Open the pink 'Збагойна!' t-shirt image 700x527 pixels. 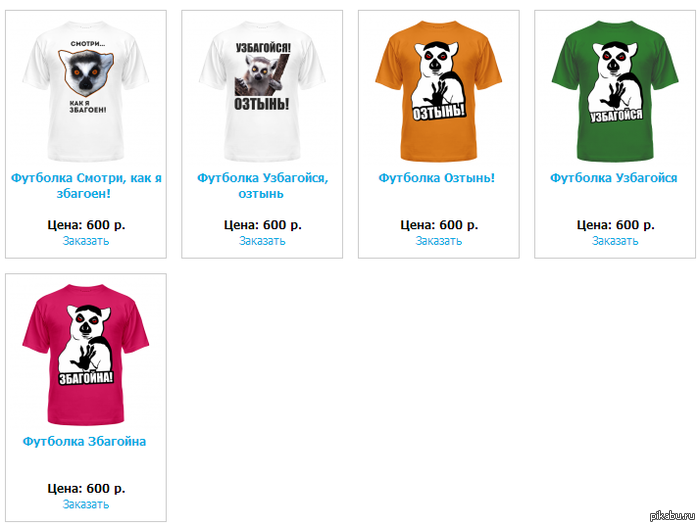tap(86, 354)
